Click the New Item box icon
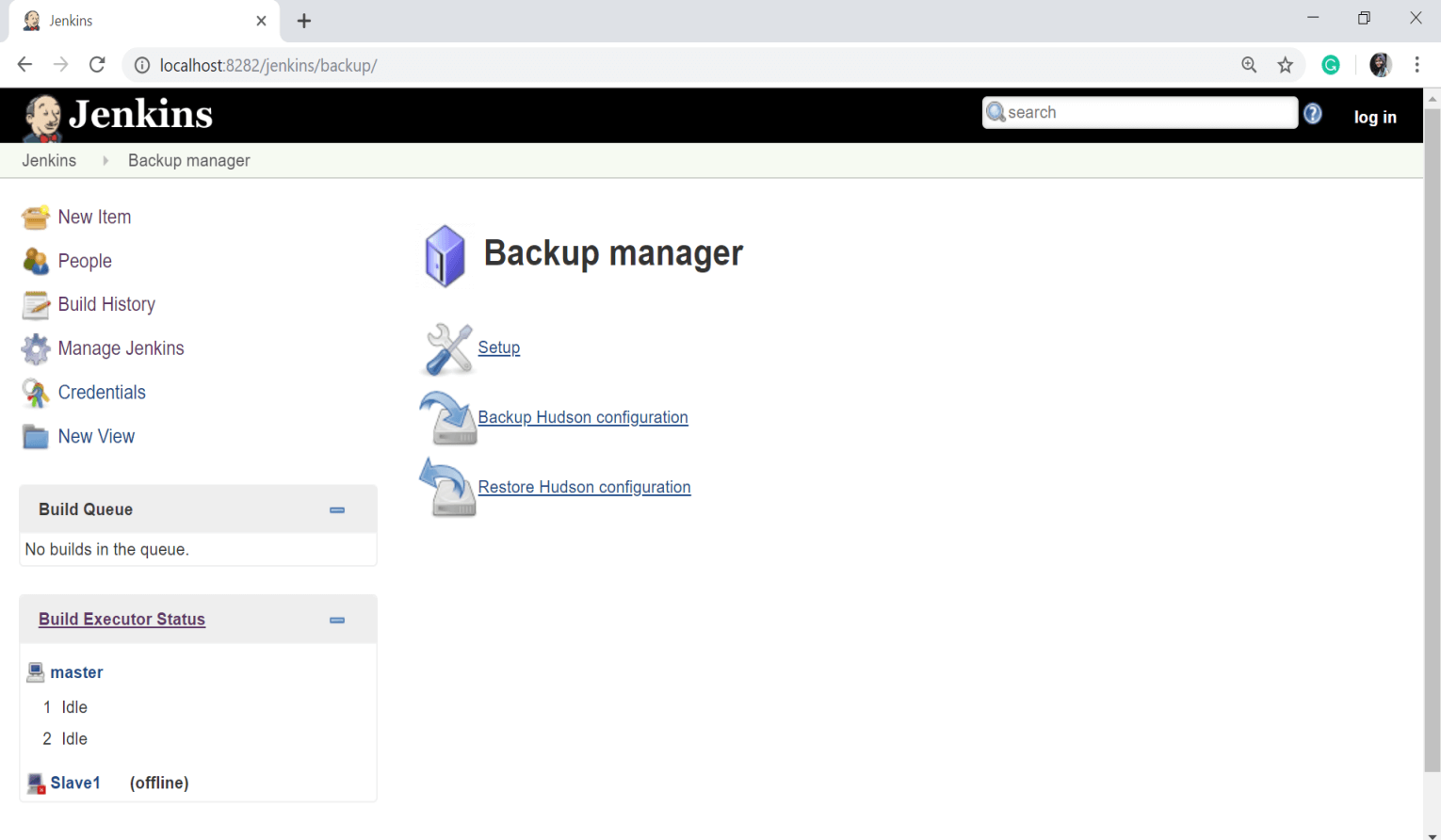Image resolution: width=1441 pixels, height=840 pixels. 36,218
